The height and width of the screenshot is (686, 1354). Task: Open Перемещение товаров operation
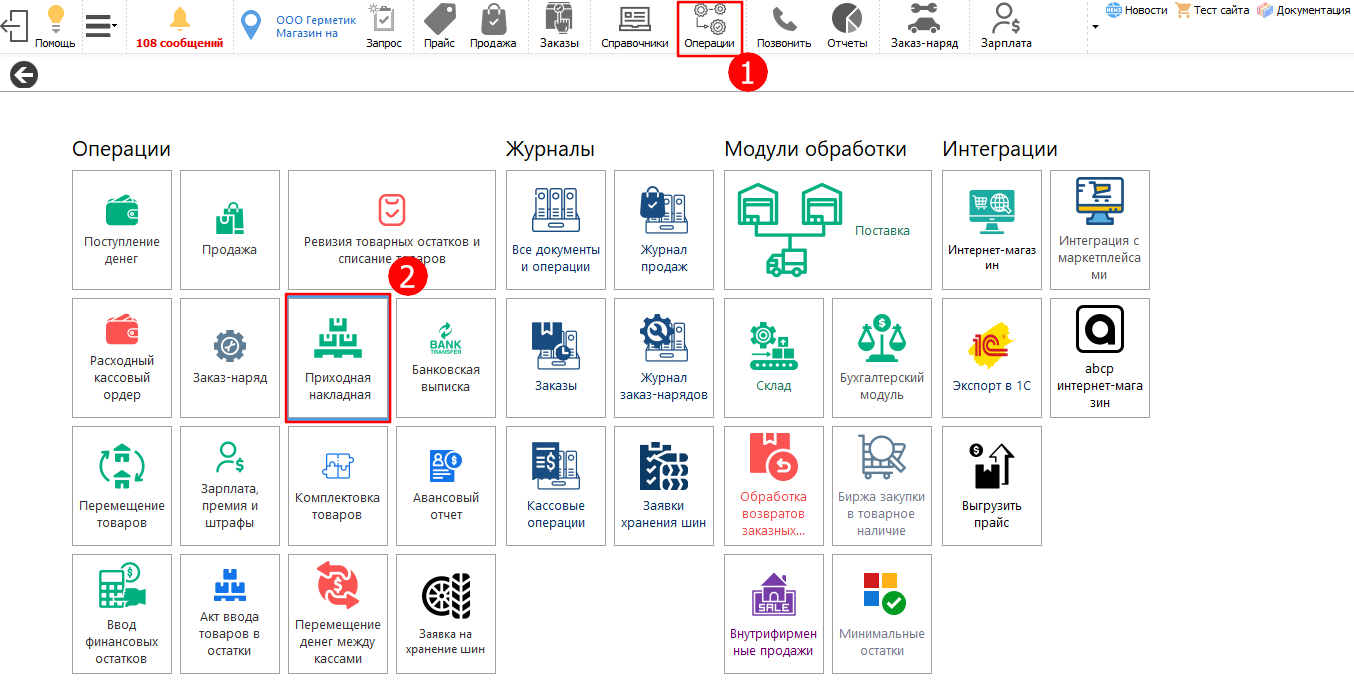click(122, 486)
